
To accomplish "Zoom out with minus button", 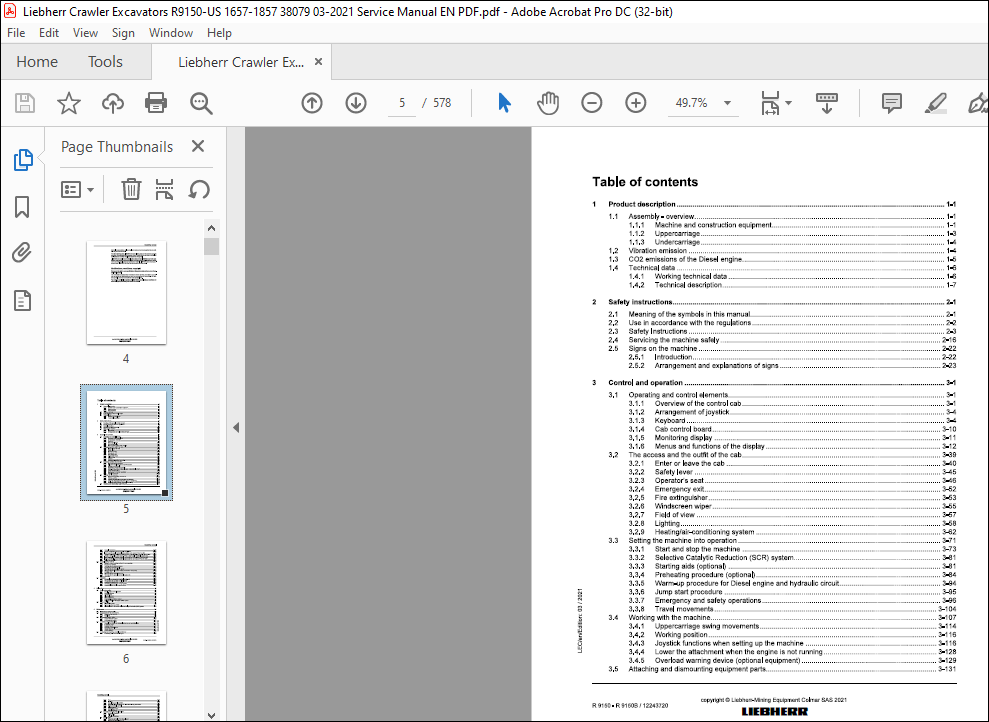I will 592,103.
